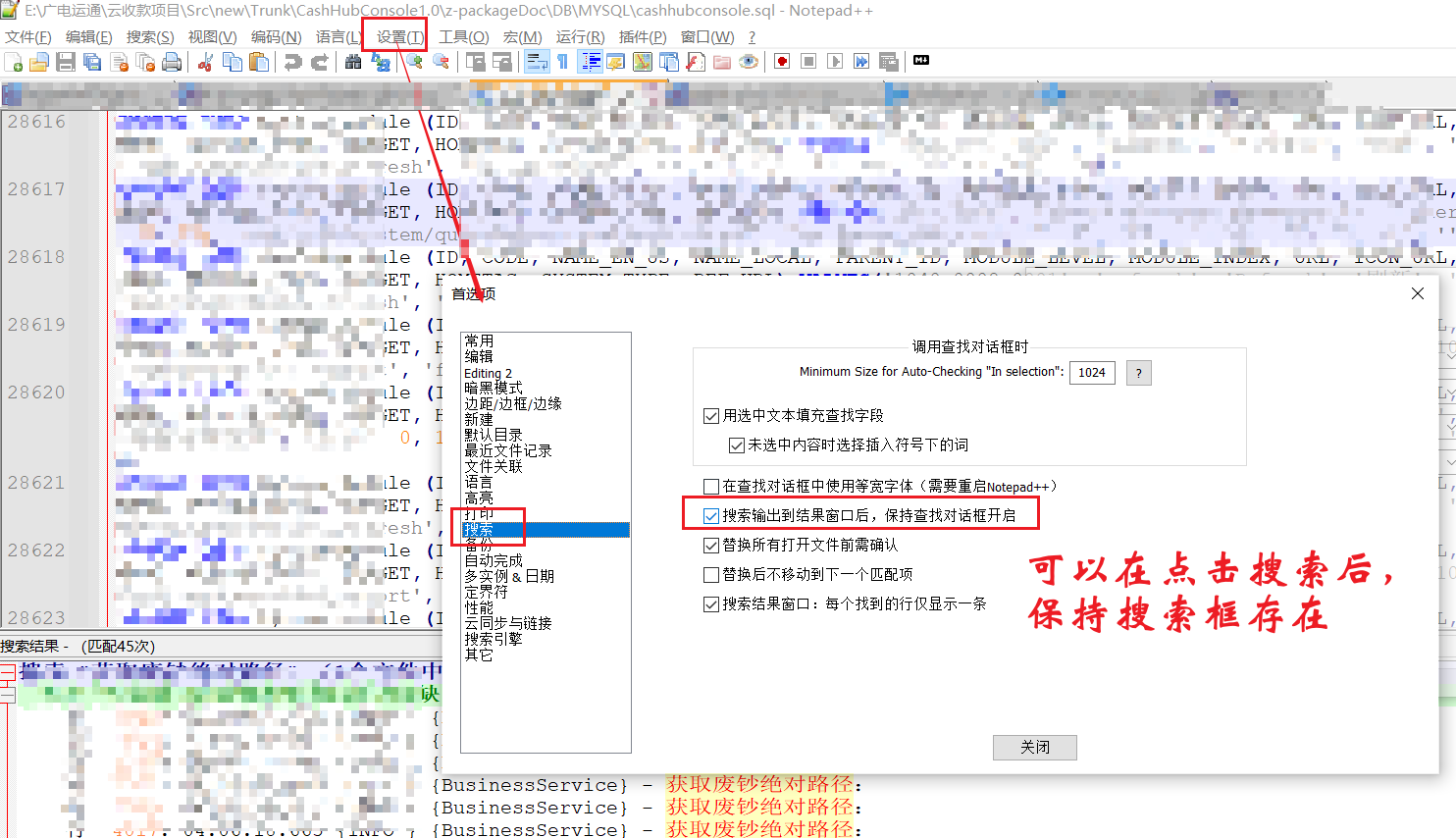This screenshot has width=1456, height=838.
Task: Start macro recording with red dot icon
Action: 782,62
